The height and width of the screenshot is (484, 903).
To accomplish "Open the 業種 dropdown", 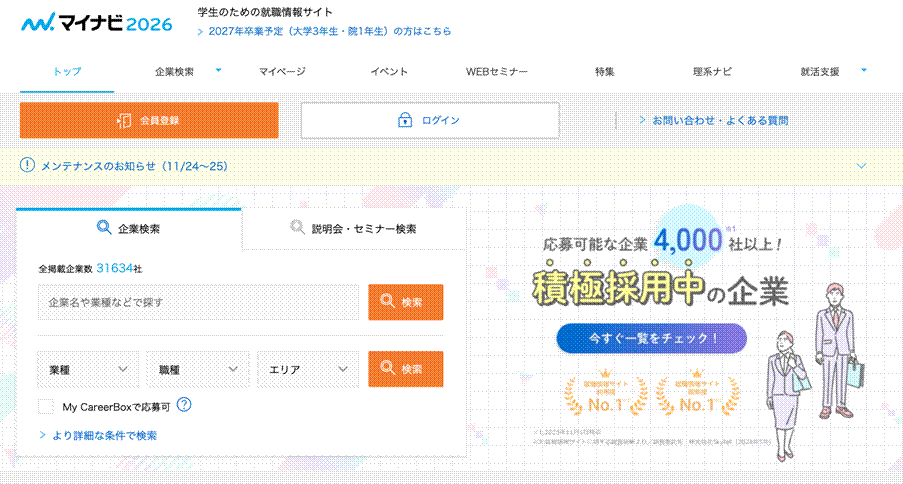I will pyautogui.click(x=88, y=369).
